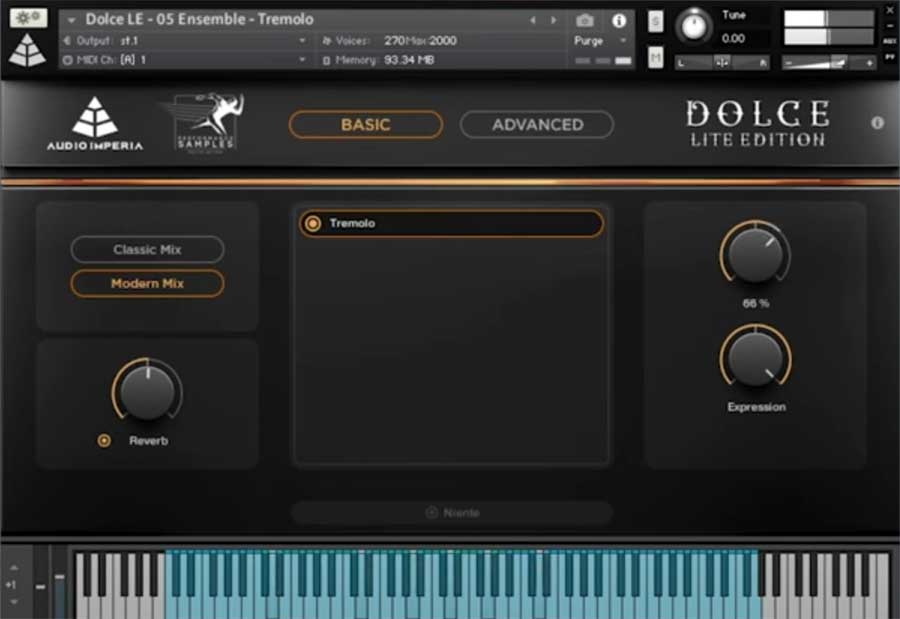This screenshot has height=619, width=900.
Task: Solo the instrument with S button
Action: tap(655, 21)
